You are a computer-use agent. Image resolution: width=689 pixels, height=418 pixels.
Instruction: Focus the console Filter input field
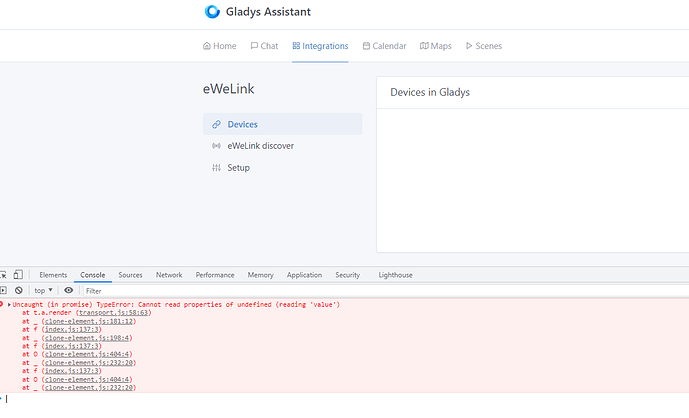point(386,291)
